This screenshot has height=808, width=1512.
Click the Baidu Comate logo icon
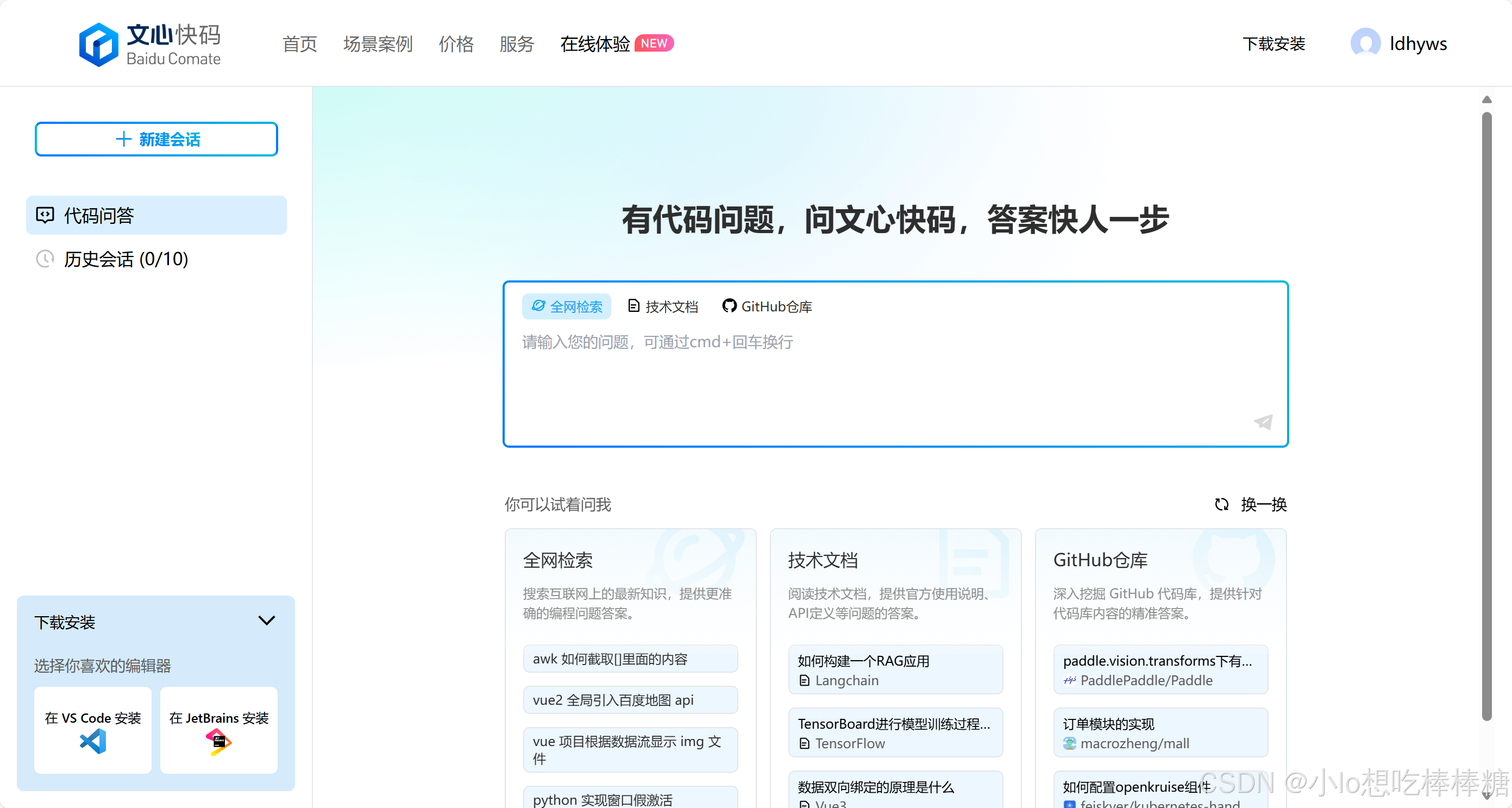(99, 45)
